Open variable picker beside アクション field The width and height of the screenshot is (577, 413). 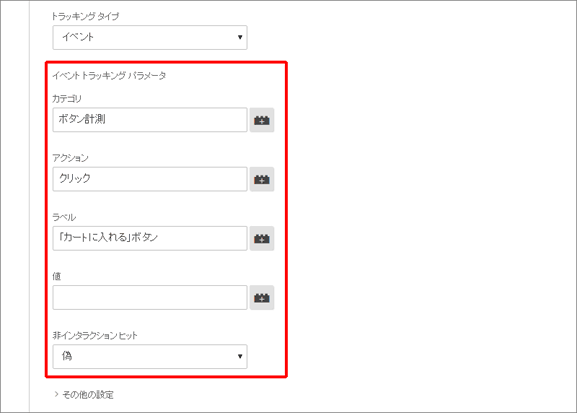pos(262,179)
